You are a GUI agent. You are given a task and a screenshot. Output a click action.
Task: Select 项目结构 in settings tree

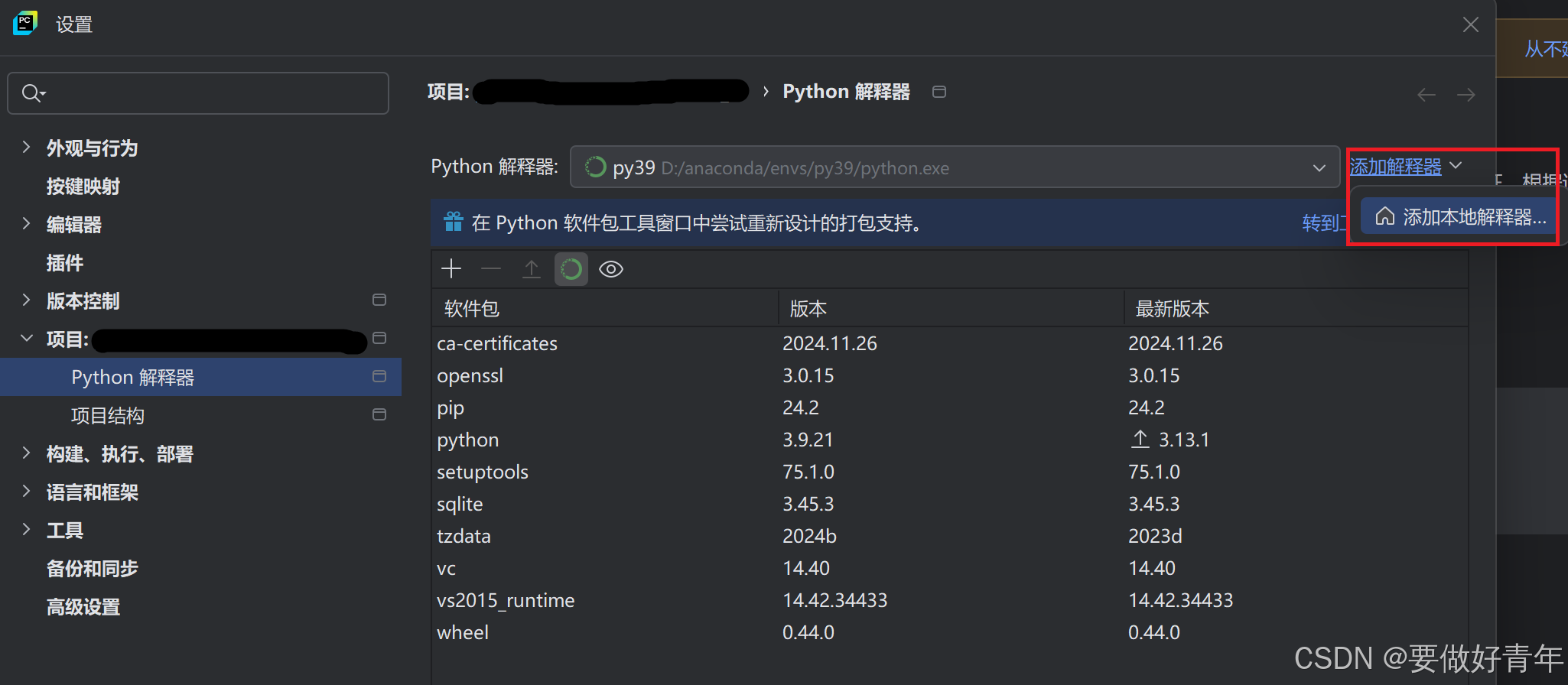[x=108, y=415]
